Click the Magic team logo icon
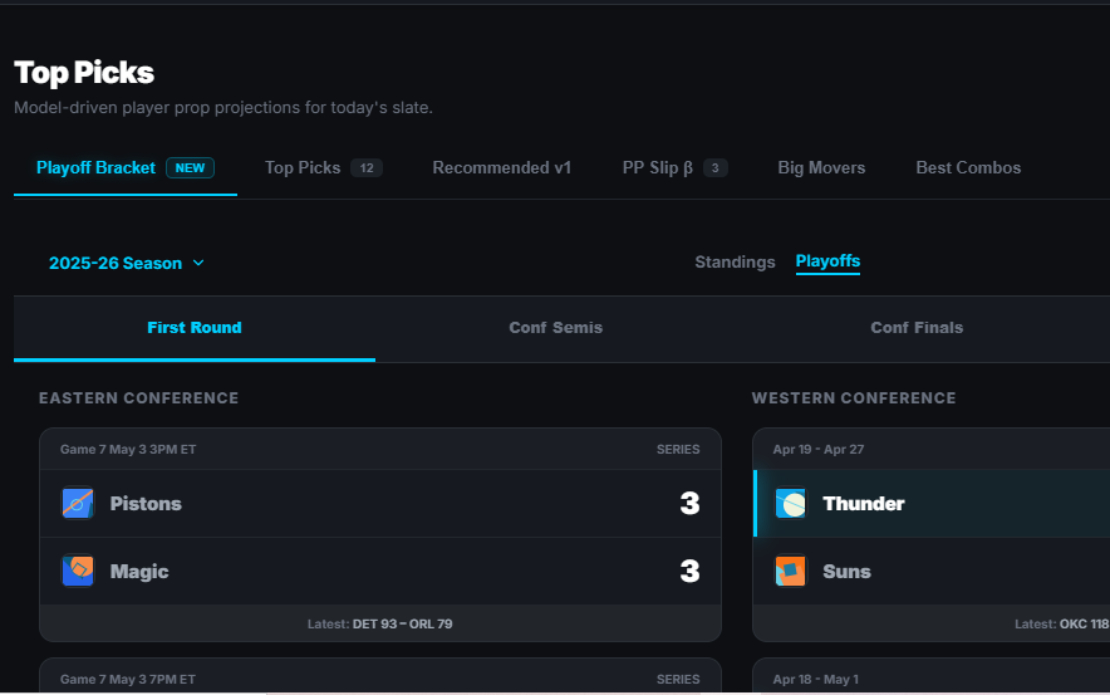This screenshot has height=695, width=1110. click(78, 570)
